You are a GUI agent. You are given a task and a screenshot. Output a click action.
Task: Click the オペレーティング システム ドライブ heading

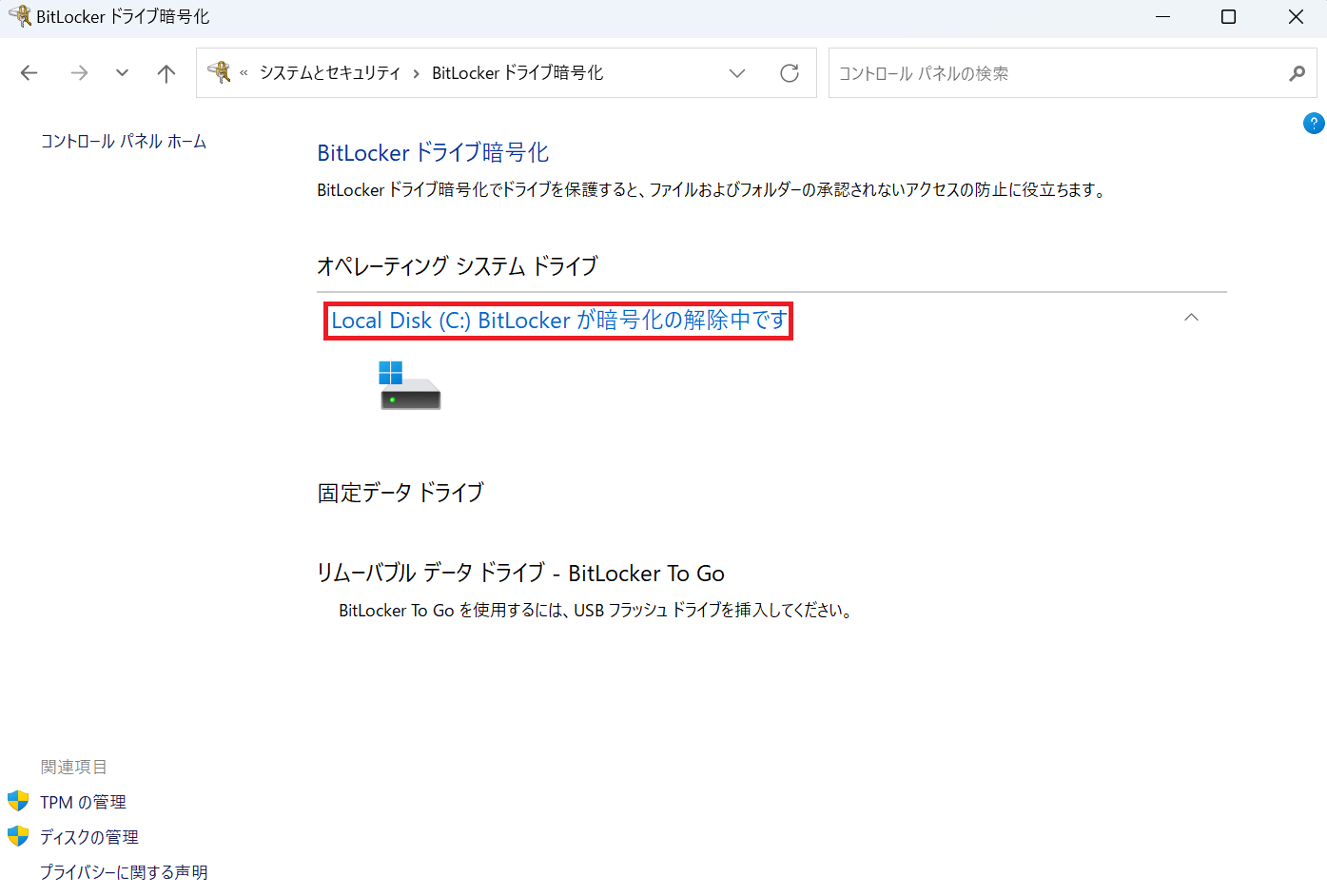tap(458, 266)
